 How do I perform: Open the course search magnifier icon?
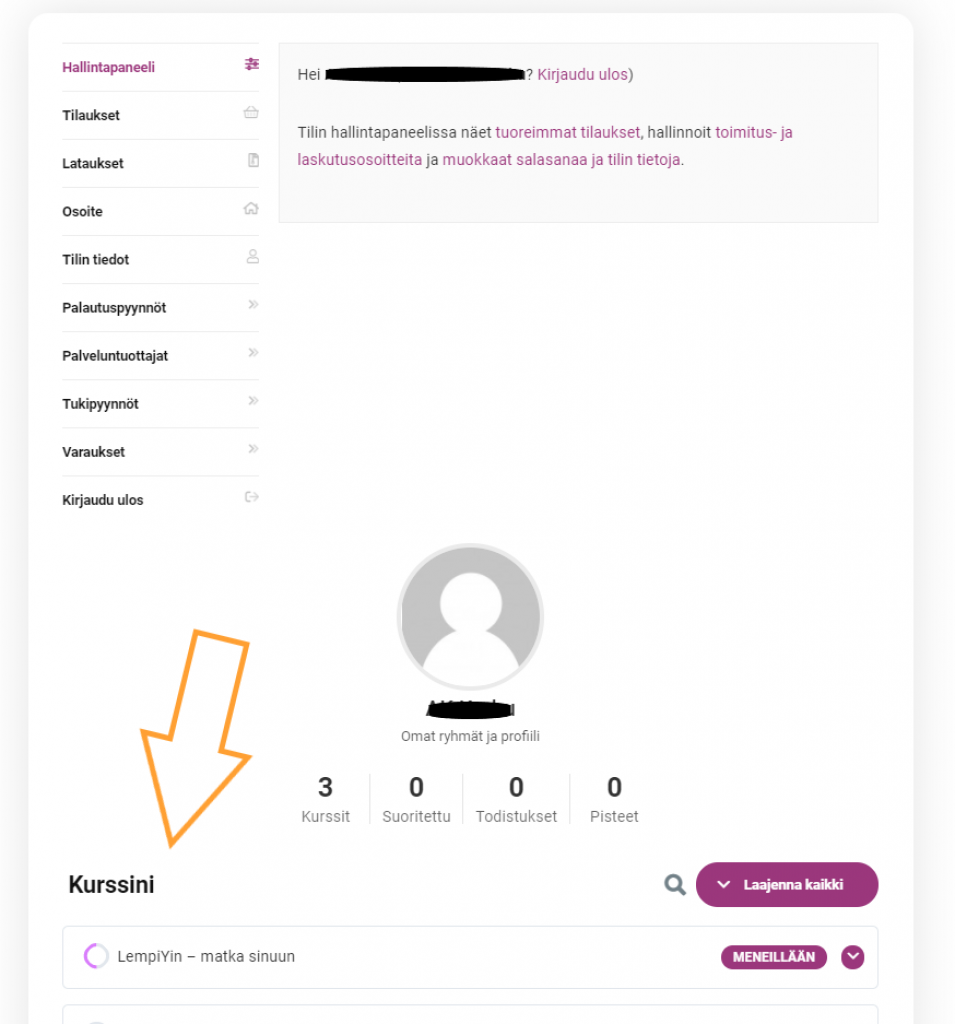(674, 884)
